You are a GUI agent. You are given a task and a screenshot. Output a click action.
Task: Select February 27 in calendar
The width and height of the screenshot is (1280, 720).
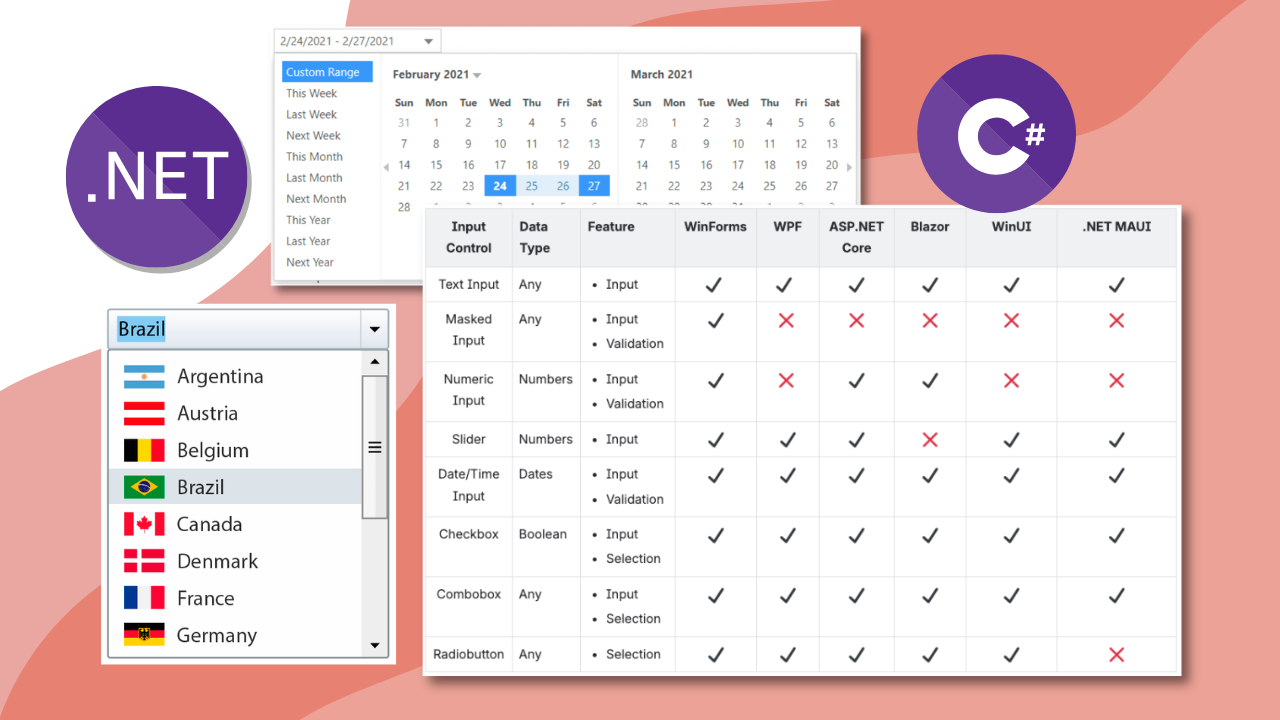[x=594, y=186]
